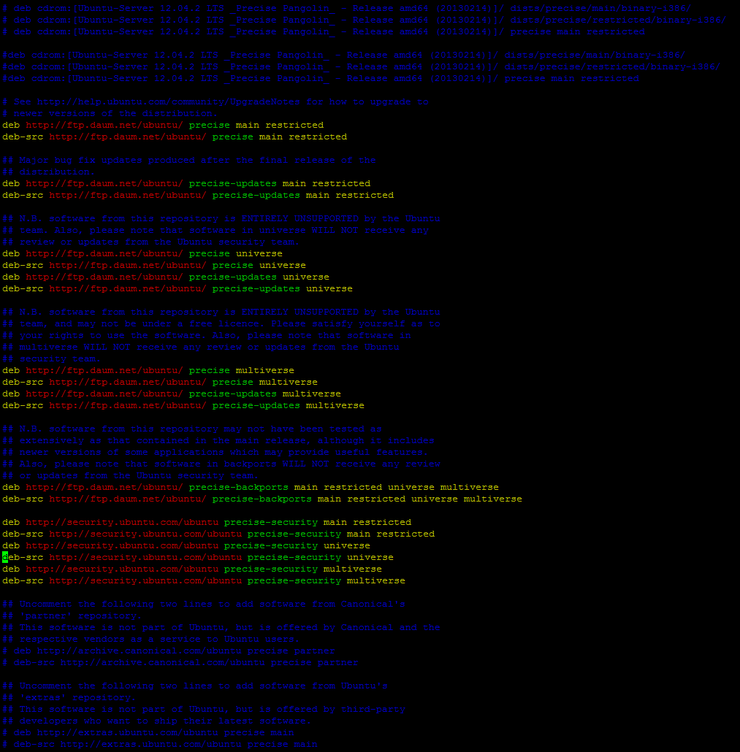This screenshot has height=752, width=740.
Task: Select the "deb-src ... precise-backports" line
Action: [262, 500]
